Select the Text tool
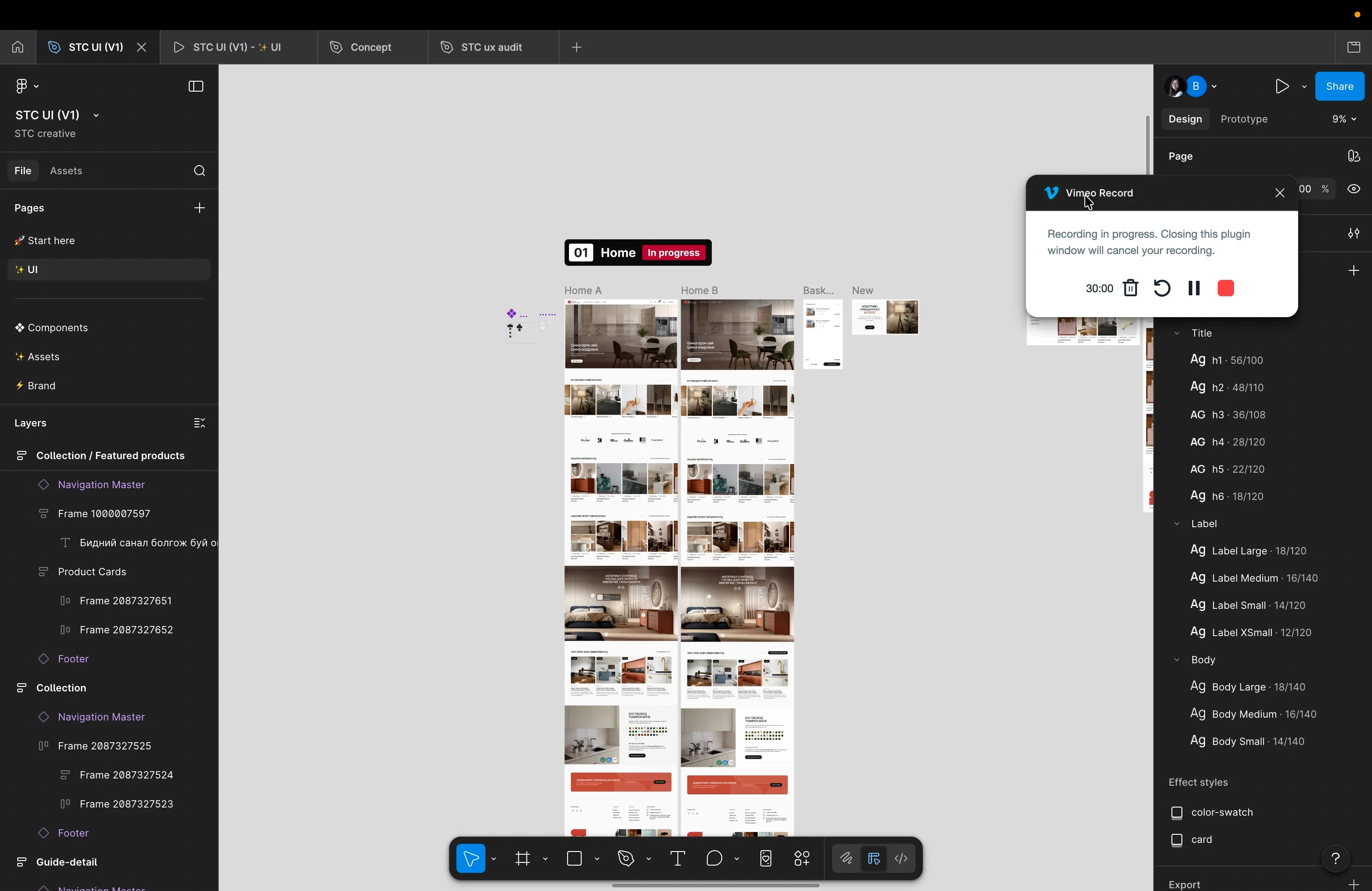The image size is (1372, 891). pos(677,859)
